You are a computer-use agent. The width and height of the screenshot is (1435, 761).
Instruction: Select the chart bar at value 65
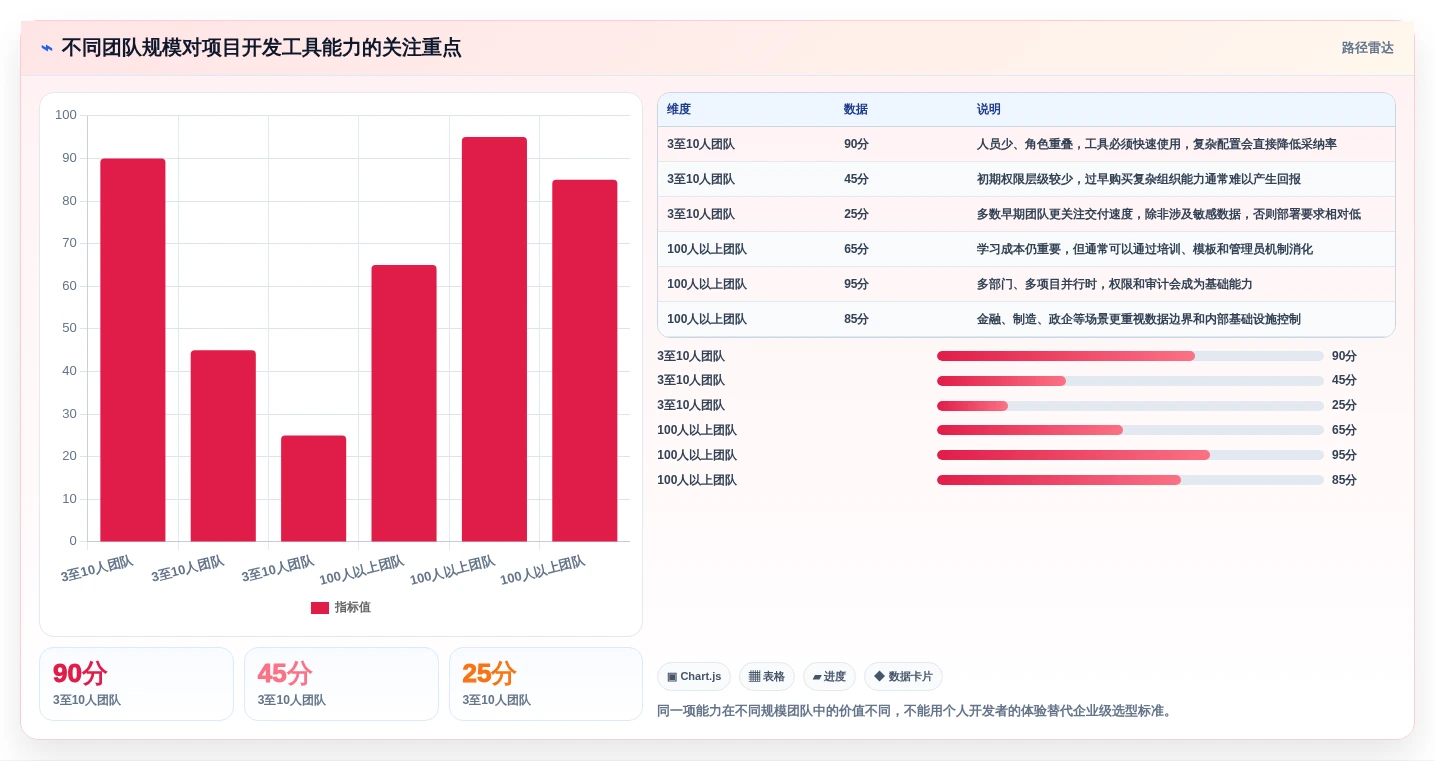click(404, 403)
